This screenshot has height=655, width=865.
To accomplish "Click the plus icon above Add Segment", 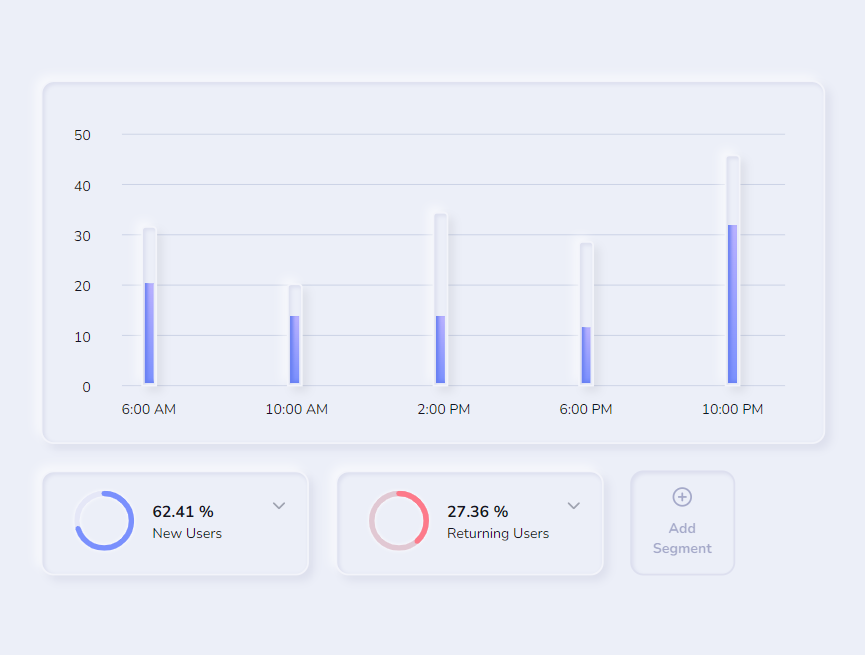I will point(682,497).
